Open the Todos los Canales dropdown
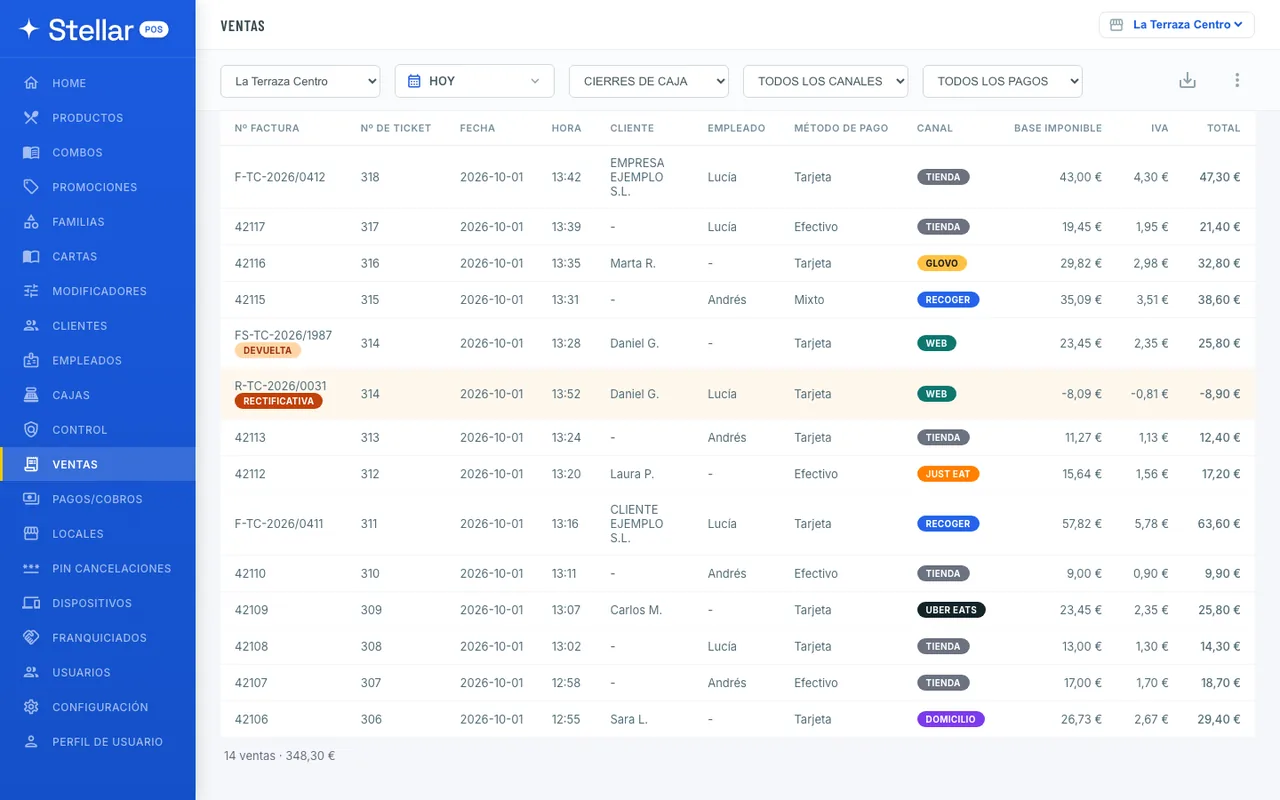Image resolution: width=1280 pixels, height=800 pixels. point(825,81)
